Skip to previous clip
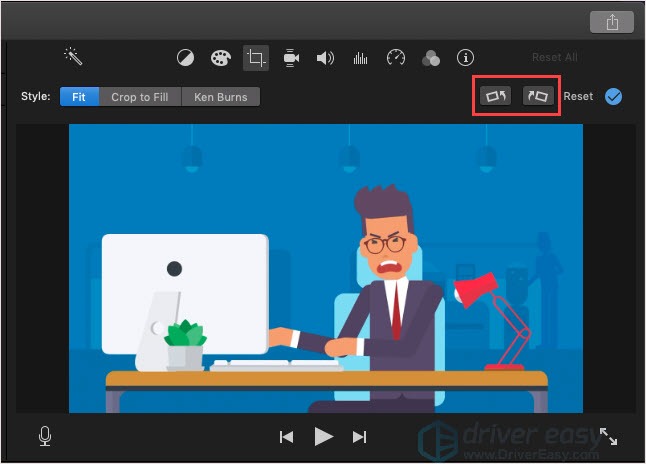Screen dimensions: 646x464 click(286, 437)
